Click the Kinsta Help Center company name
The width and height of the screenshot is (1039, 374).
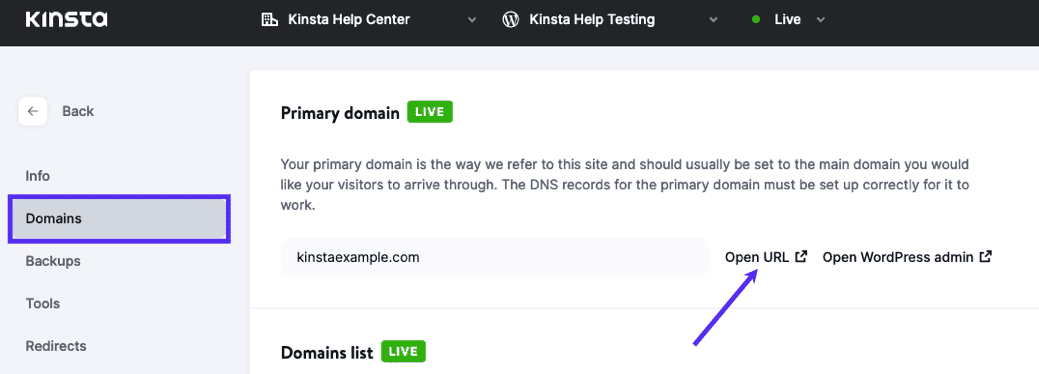click(x=349, y=20)
